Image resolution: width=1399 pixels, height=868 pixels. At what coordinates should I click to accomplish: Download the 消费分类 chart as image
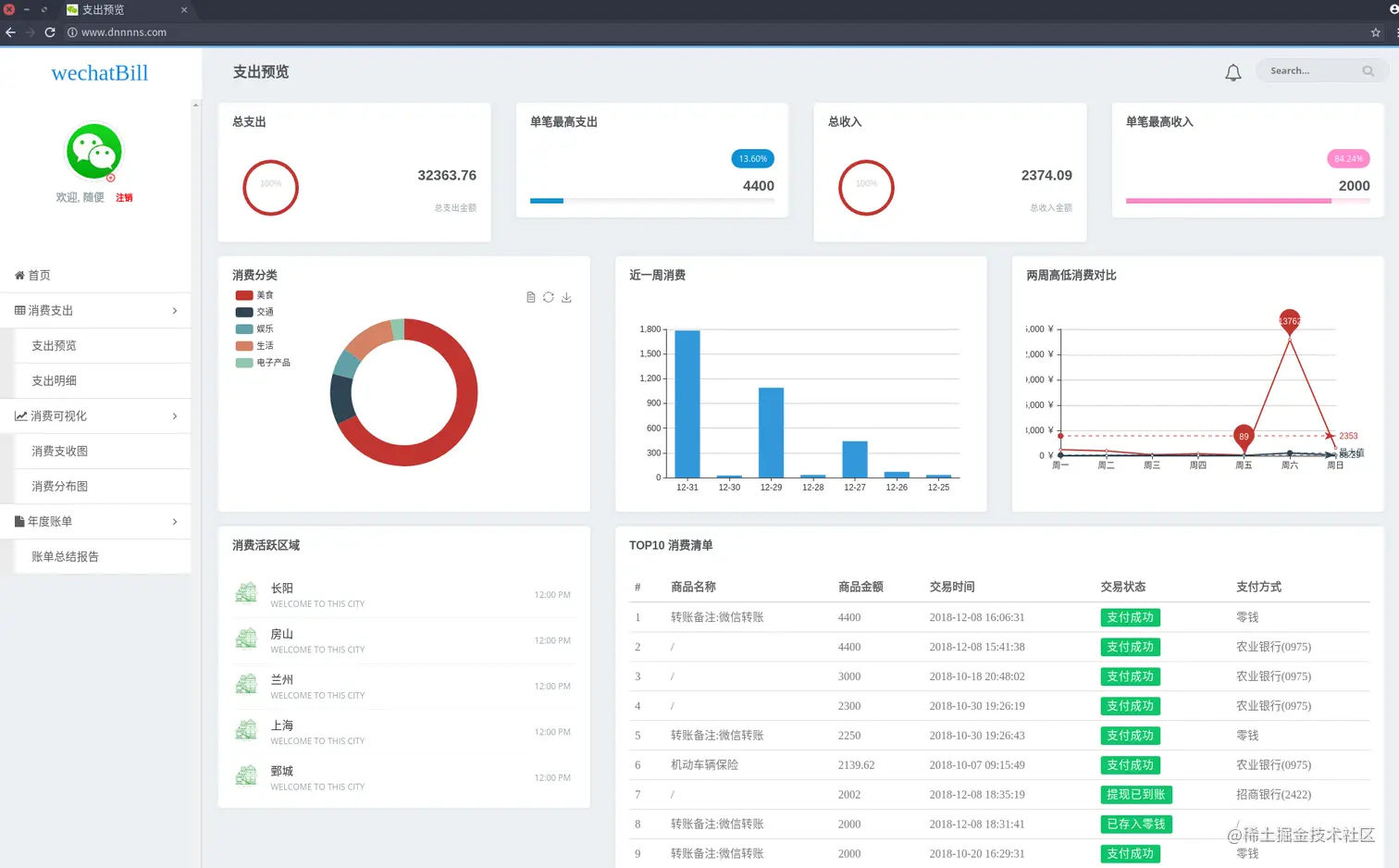[566, 297]
